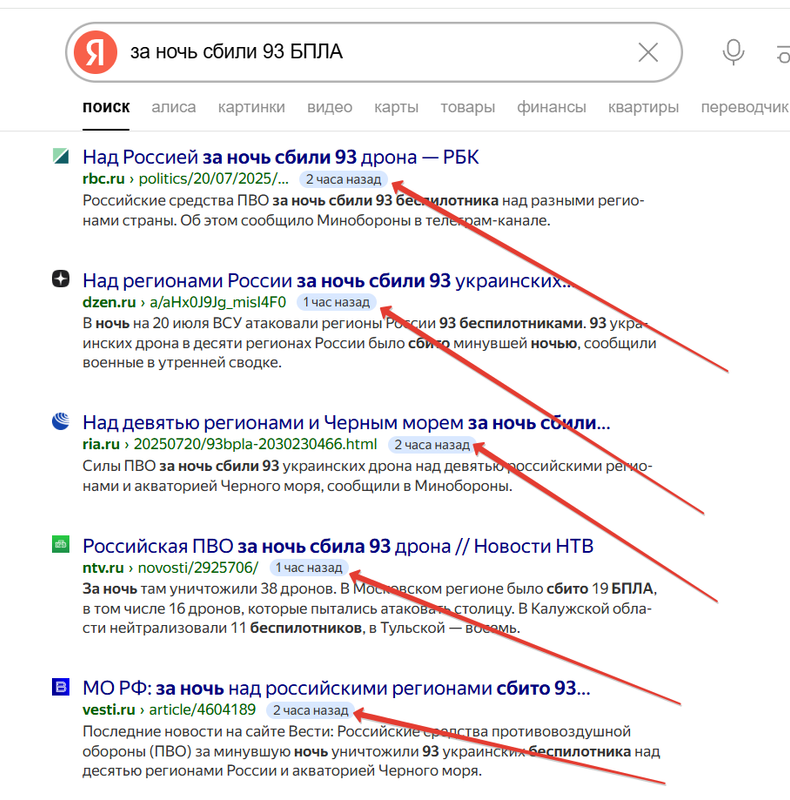Go to the финансы tab
This screenshot has width=790, height=800.
(x=551, y=107)
